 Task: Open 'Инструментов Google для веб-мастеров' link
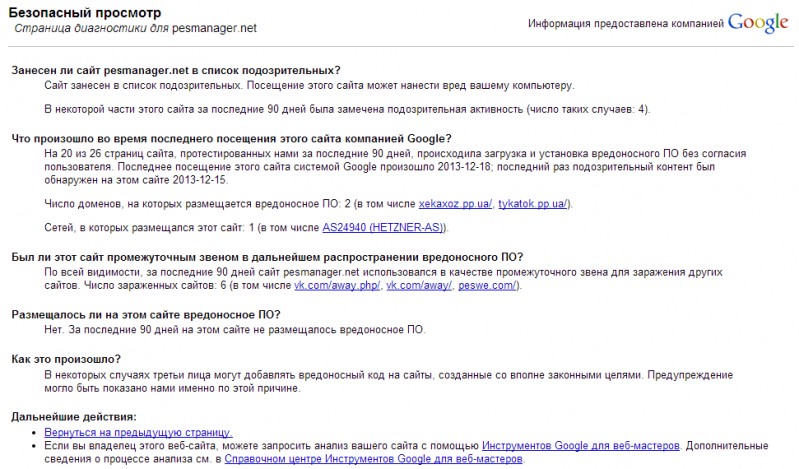coord(580,445)
